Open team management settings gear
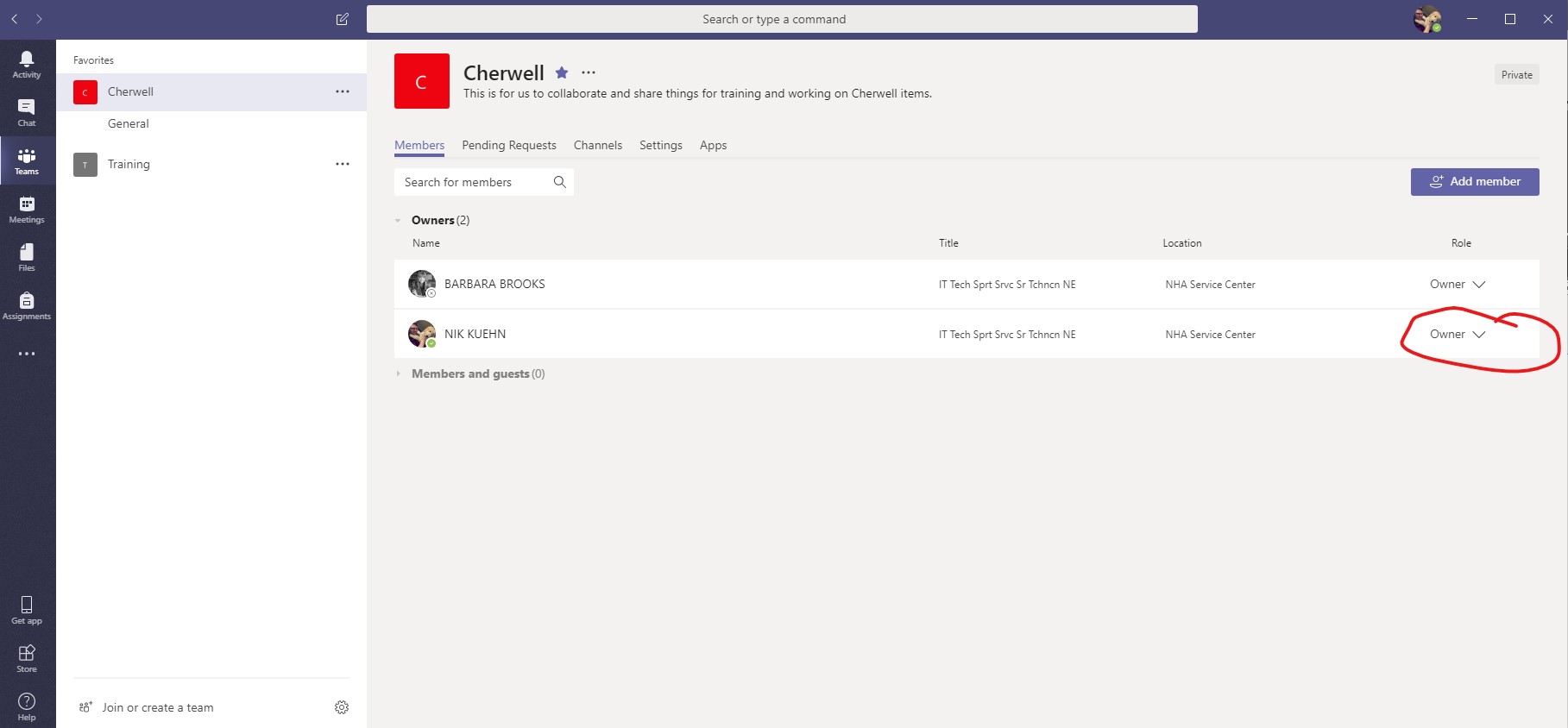Image resolution: width=1568 pixels, height=728 pixels. coord(342,707)
